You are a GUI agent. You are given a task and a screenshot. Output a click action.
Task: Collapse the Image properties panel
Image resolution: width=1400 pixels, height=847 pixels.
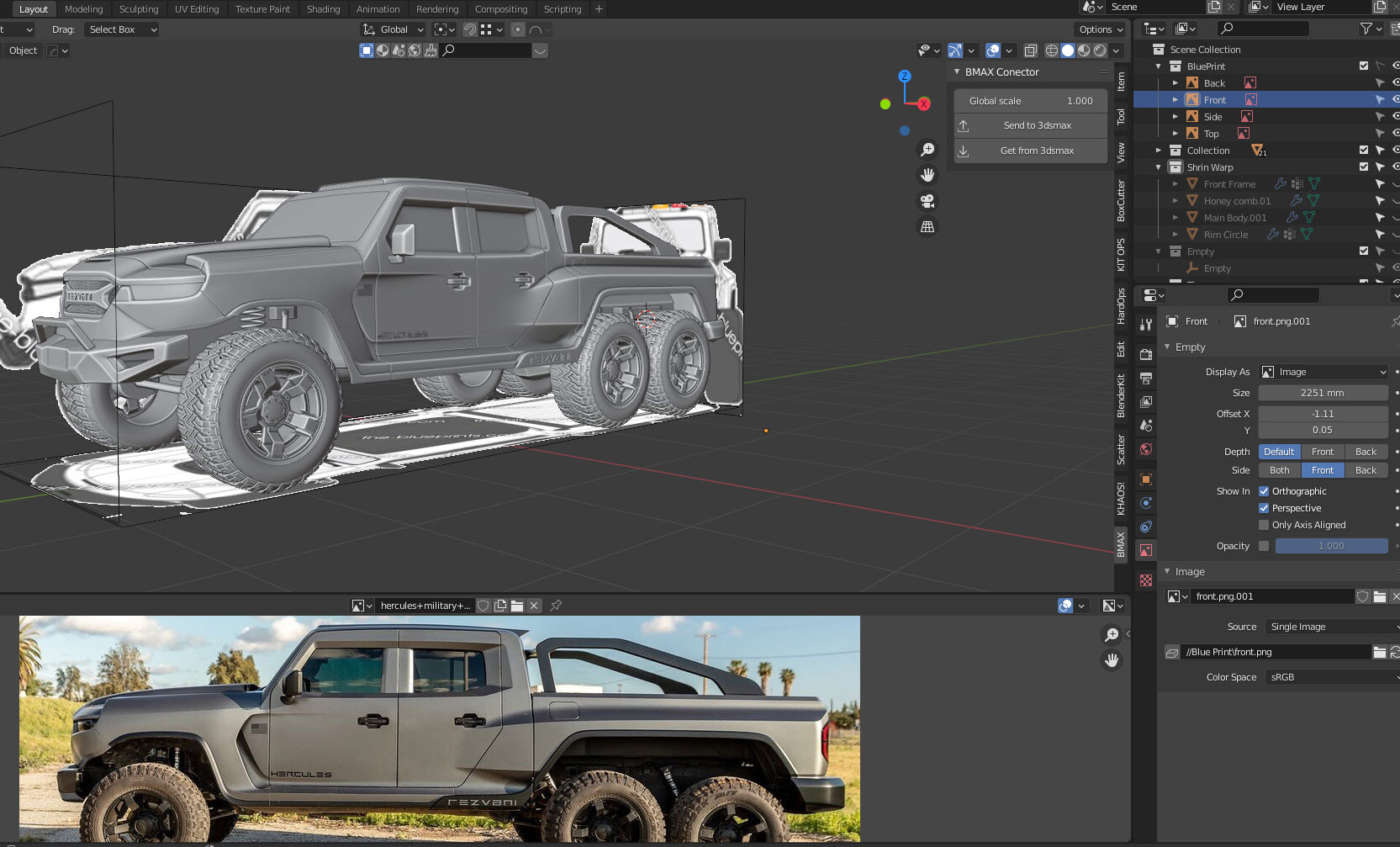(x=1167, y=571)
